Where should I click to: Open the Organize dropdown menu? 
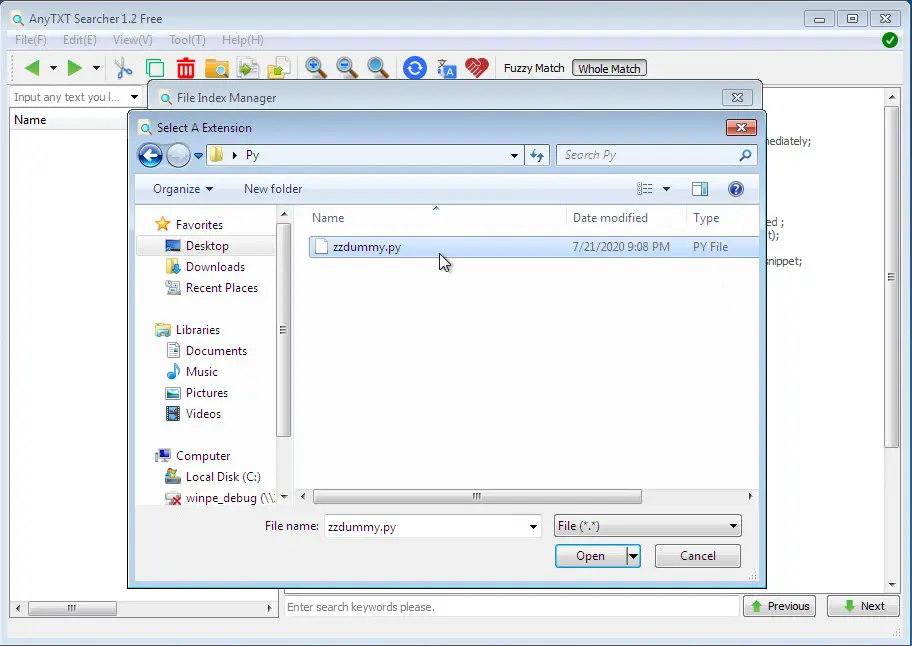coord(183,189)
